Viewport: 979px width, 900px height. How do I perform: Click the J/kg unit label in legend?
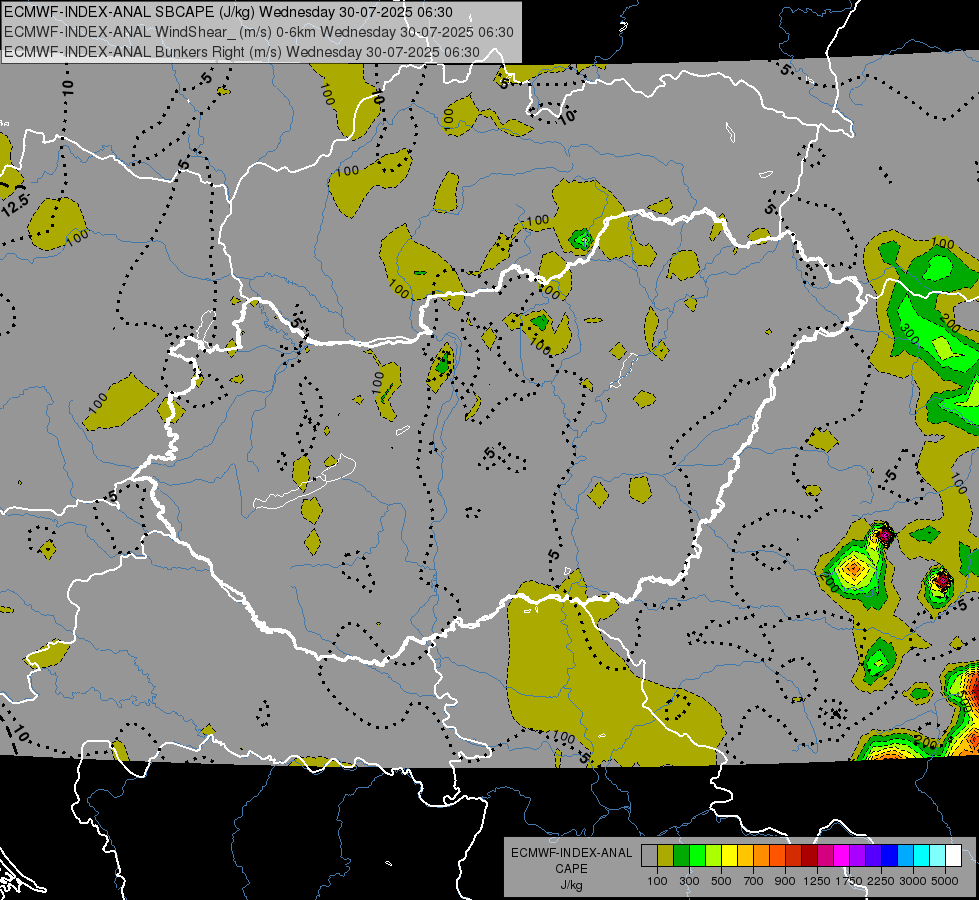[571, 885]
